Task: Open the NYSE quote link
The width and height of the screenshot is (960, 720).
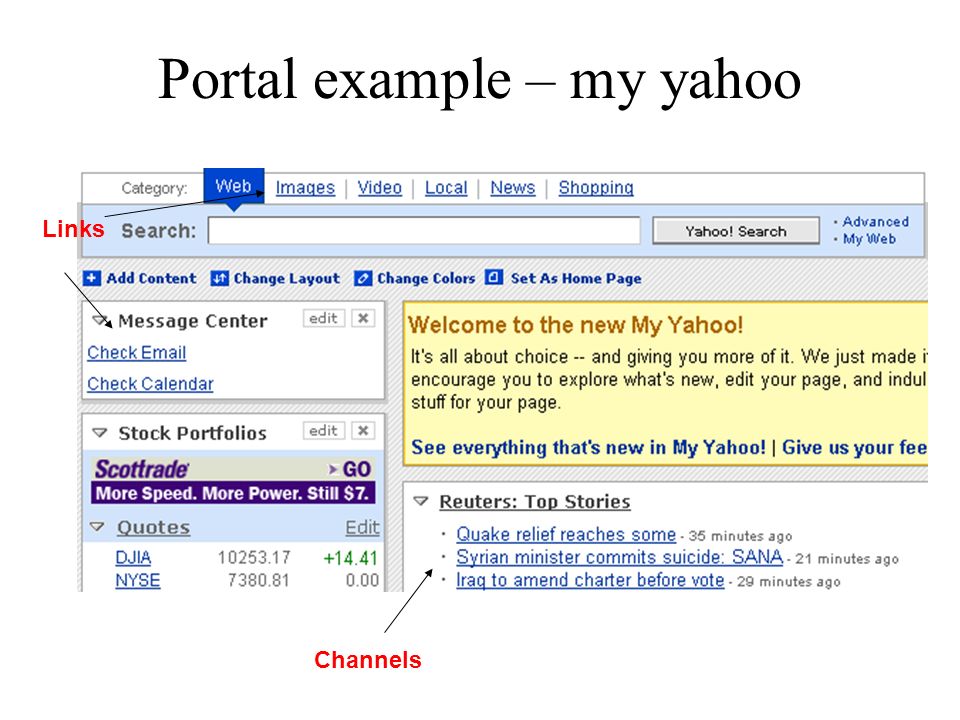Action: click(138, 580)
